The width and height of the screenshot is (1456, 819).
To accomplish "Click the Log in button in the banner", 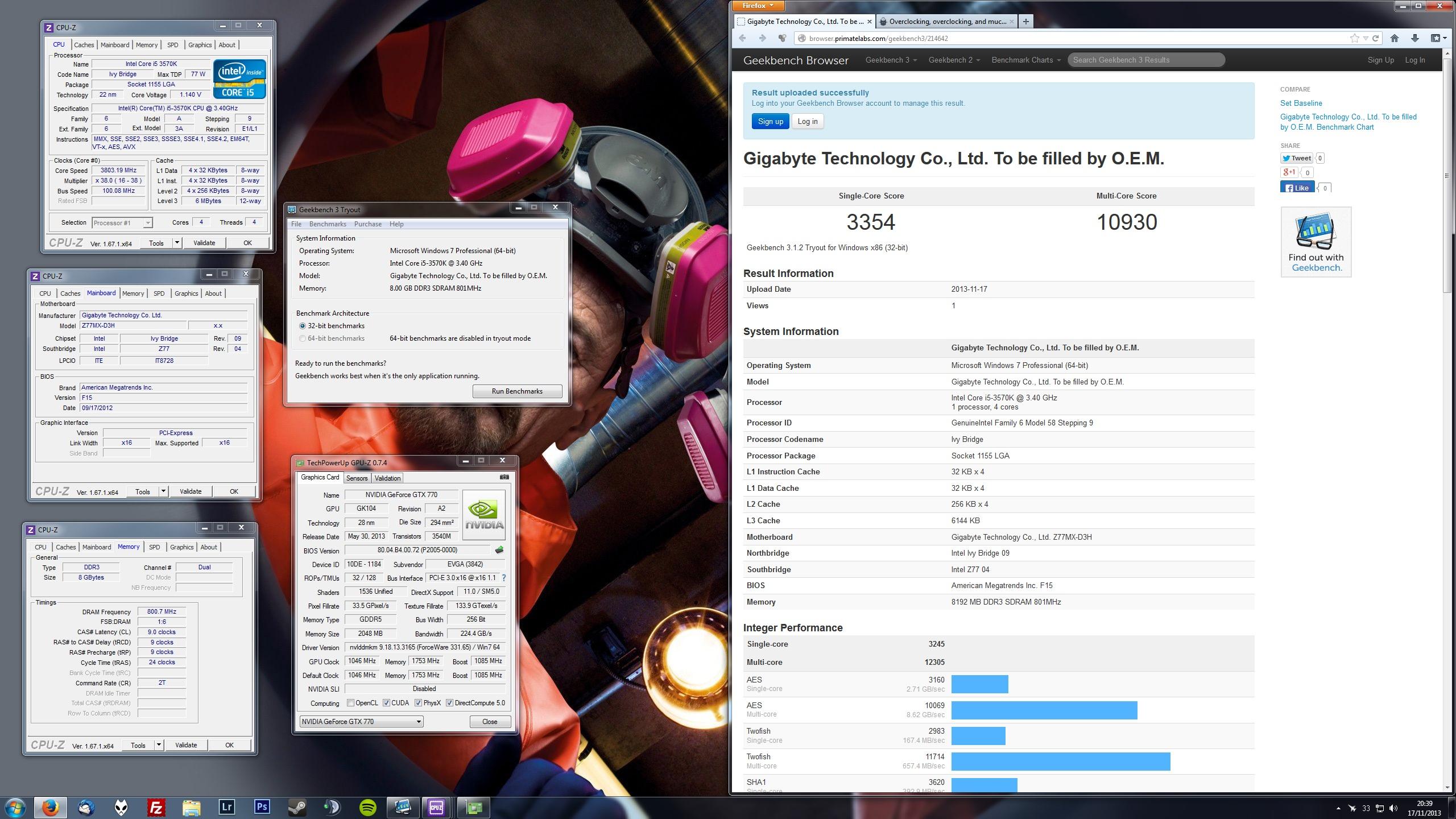I will pos(807,121).
